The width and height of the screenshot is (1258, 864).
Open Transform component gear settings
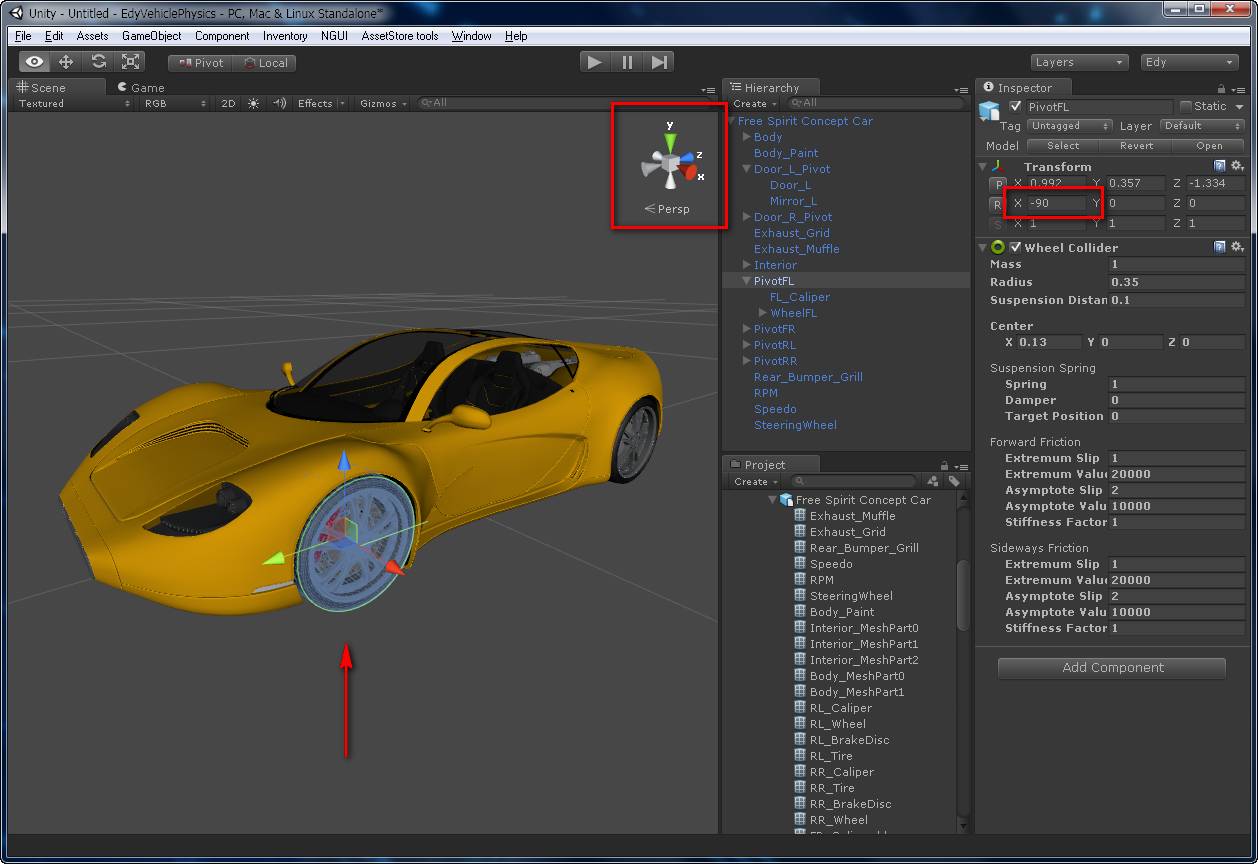[1237, 166]
